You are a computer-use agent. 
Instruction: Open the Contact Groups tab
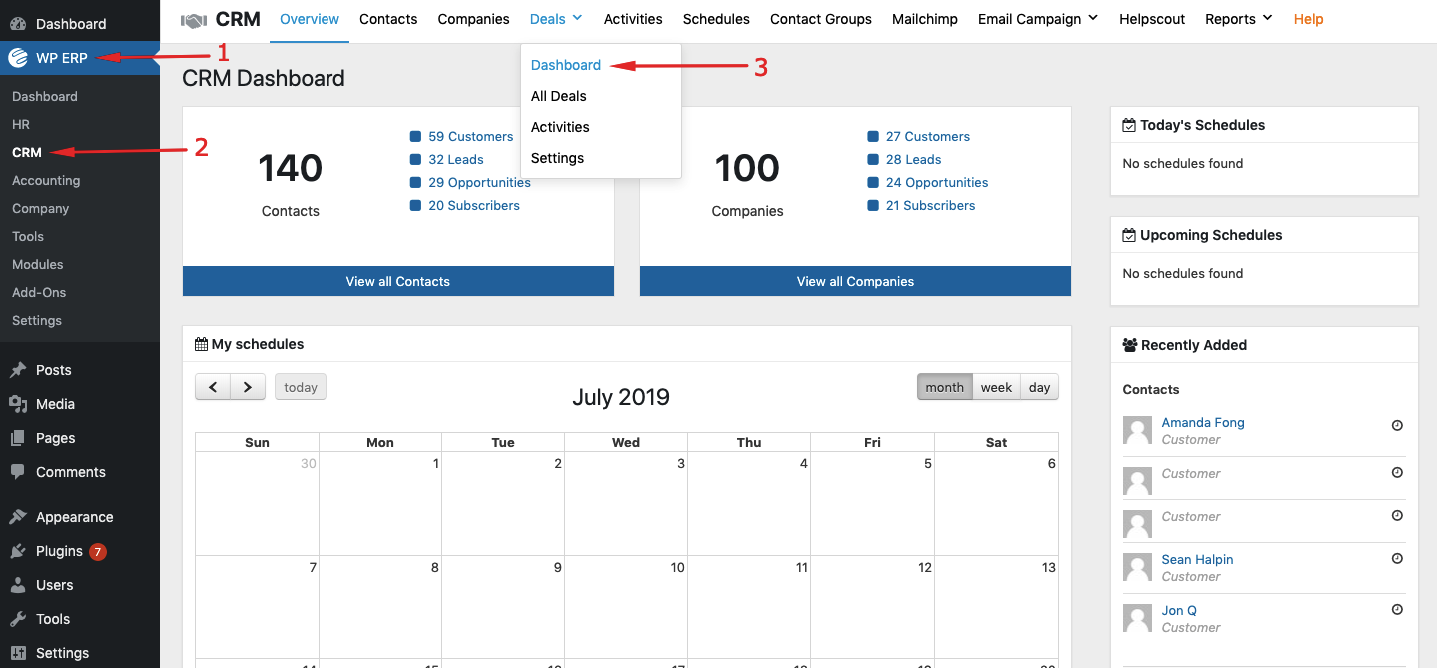click(x=821, y=19)
